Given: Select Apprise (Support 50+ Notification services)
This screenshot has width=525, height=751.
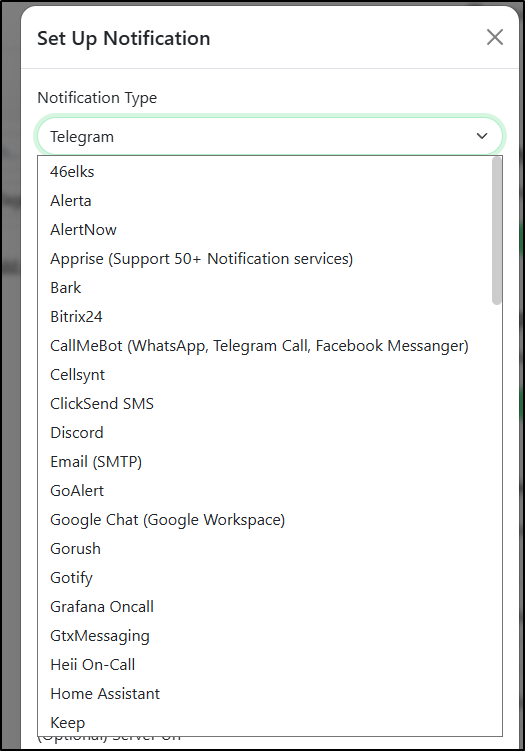Looking at the screenshot, I should tap(264, 259).
